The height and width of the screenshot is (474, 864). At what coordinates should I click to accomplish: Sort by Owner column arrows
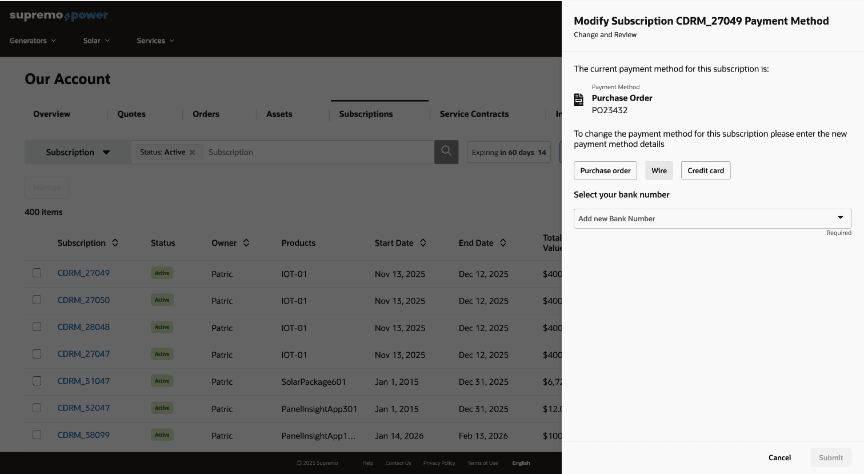(x=246, y=243)
